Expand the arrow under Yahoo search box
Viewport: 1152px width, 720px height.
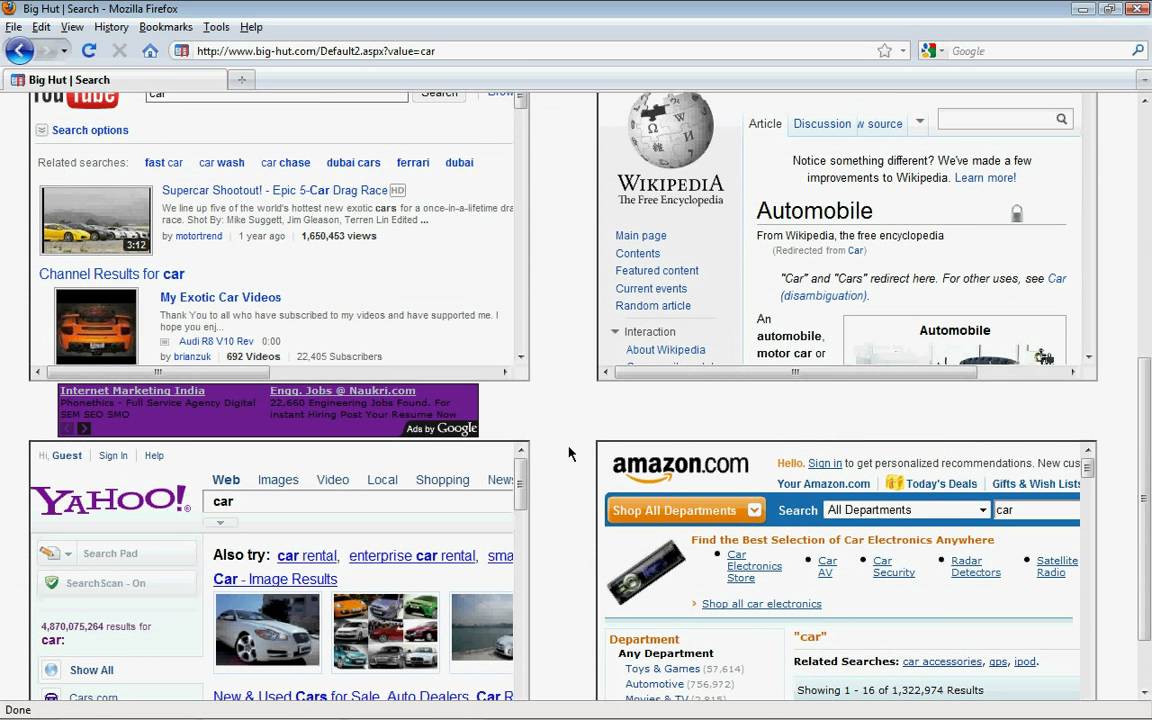tap(220, 523)
